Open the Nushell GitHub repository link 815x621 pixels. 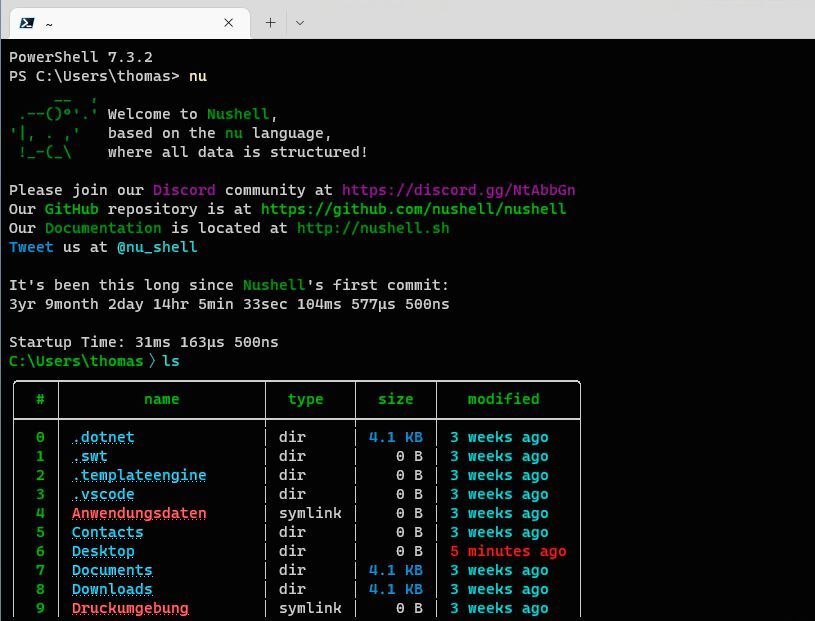click(x=413, y=209)
